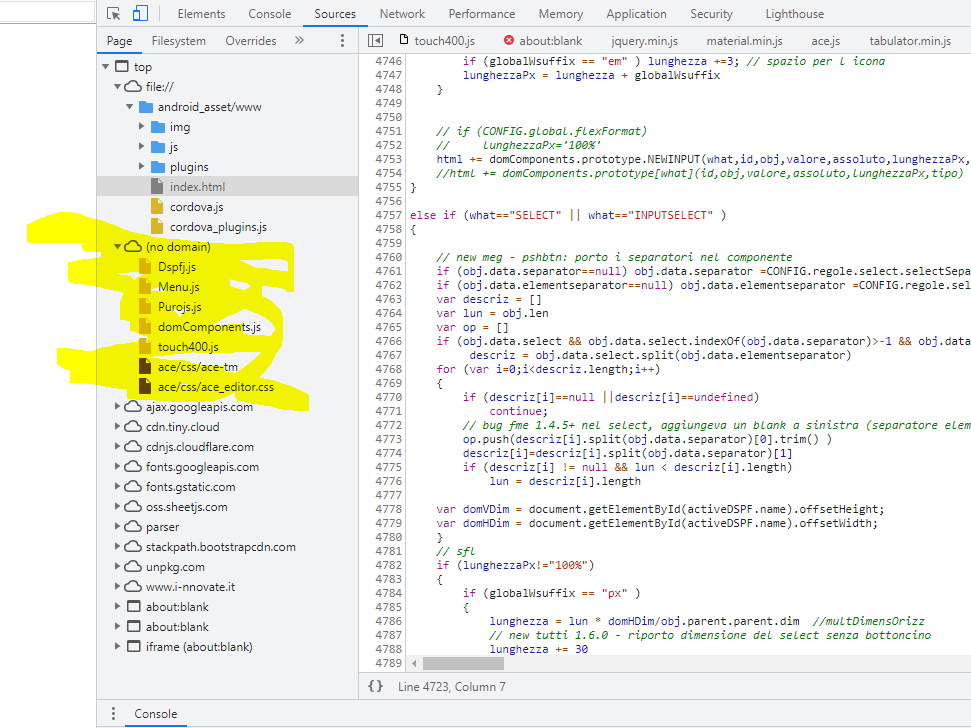Viewport: 971px width, 728px height.
Task: Click line number 4746 in the gutter
Action: 389,61
